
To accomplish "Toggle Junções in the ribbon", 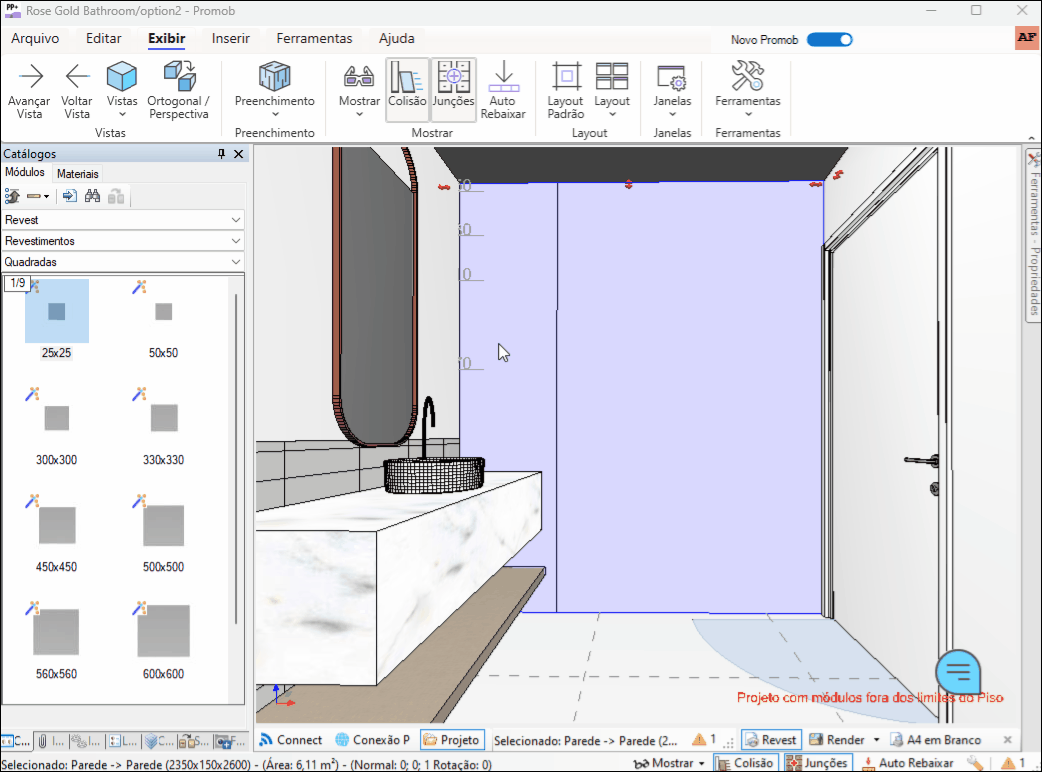I will pyautogui.click(x=453, y=90).
